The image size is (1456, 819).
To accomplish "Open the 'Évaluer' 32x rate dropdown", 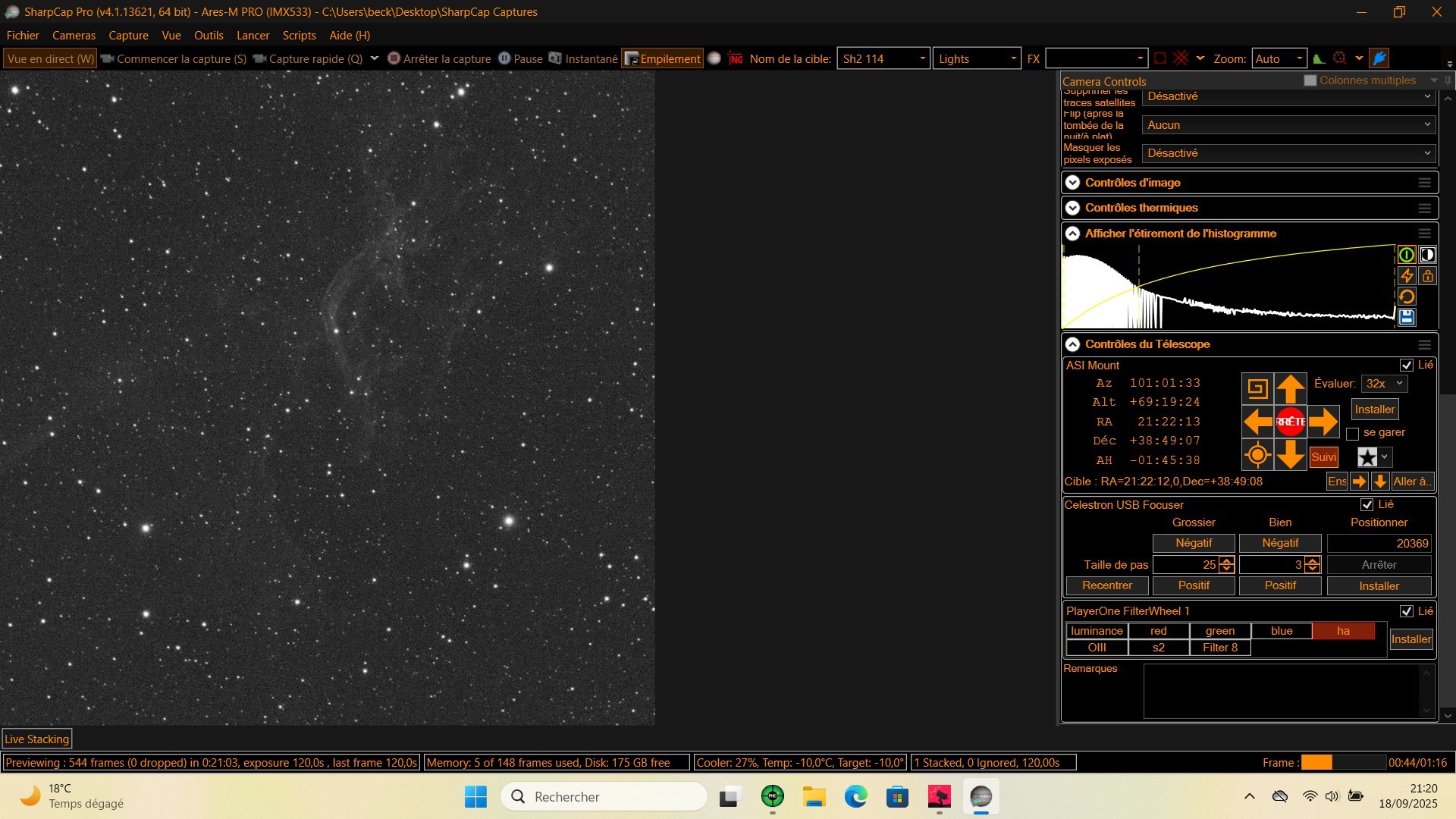I will [1385, 384].
